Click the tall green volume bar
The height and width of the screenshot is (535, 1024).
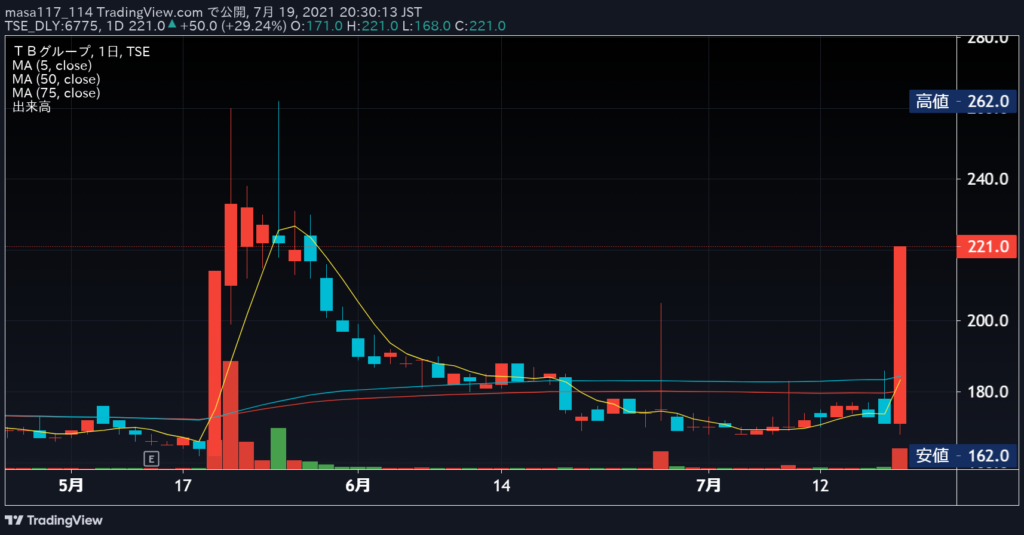point(278,448)
